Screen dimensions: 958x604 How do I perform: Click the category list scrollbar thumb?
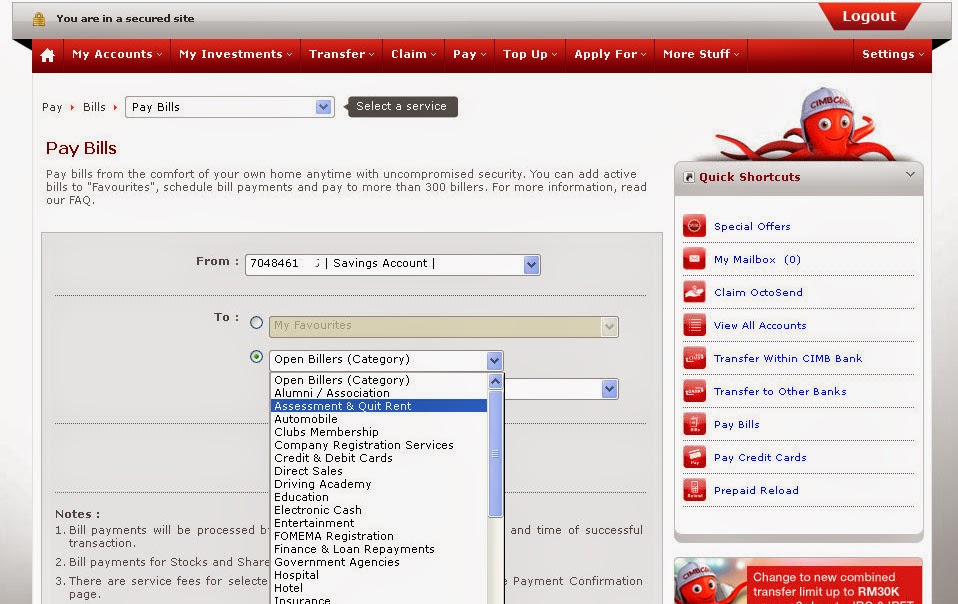click(x=495, y=454)
